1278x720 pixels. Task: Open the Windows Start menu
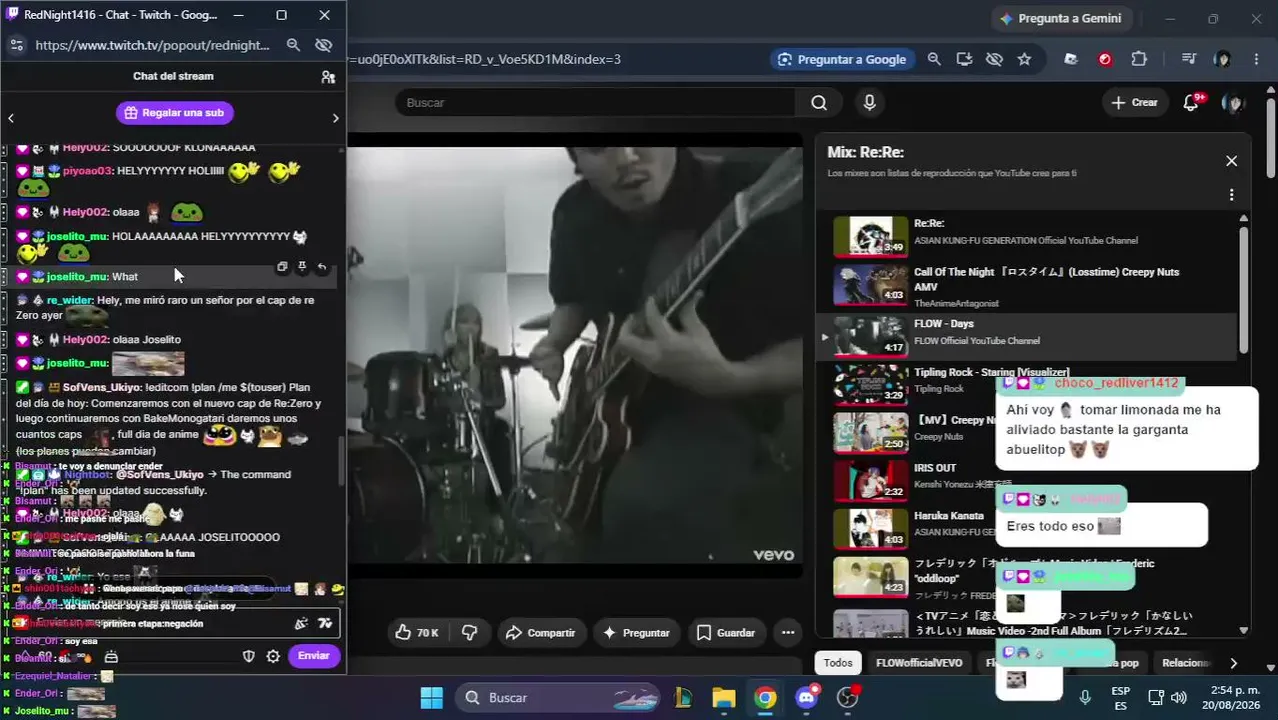tap(431, 697)
